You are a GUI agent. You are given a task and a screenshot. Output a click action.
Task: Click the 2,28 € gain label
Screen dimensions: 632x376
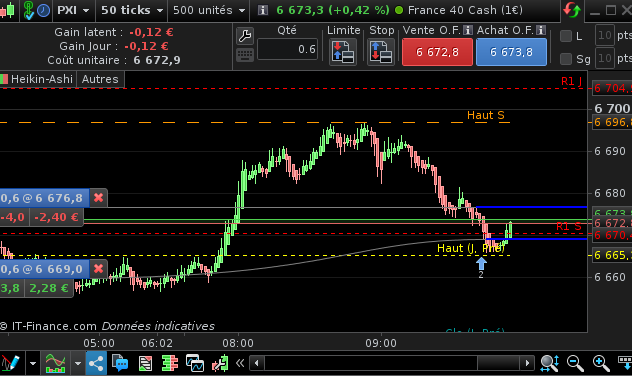[49, 288]
